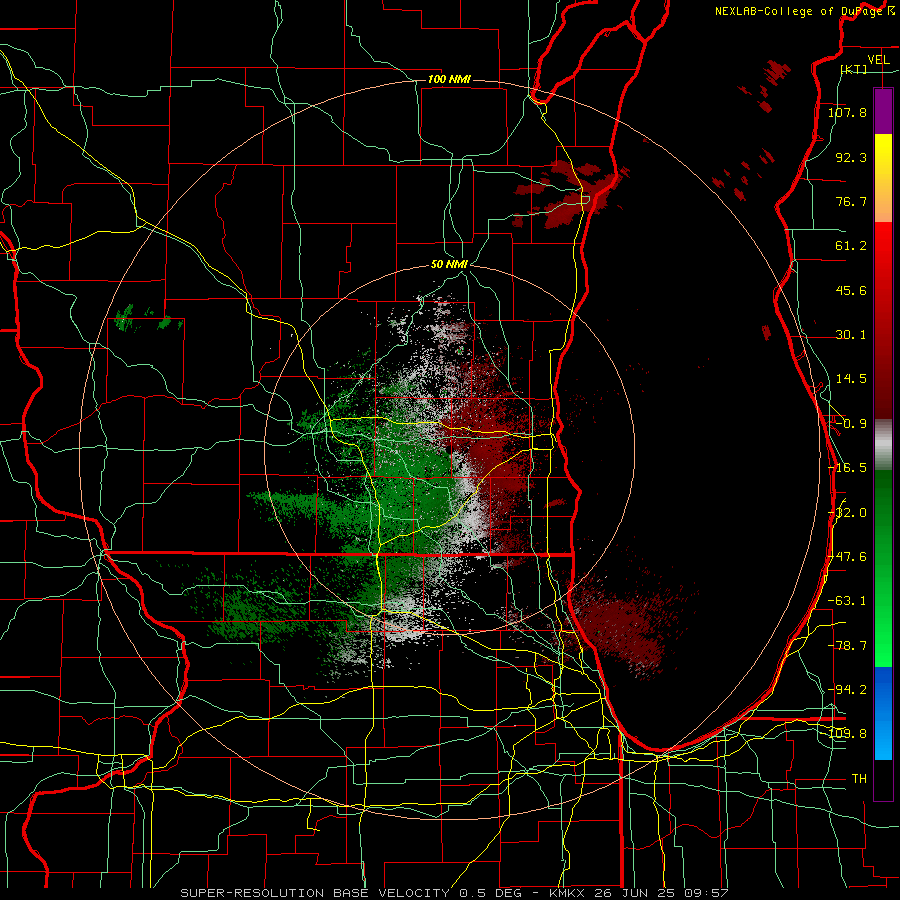Click the 61.2 velocity label
This screenshot has height=900, width=900.
tap(851, 246)
